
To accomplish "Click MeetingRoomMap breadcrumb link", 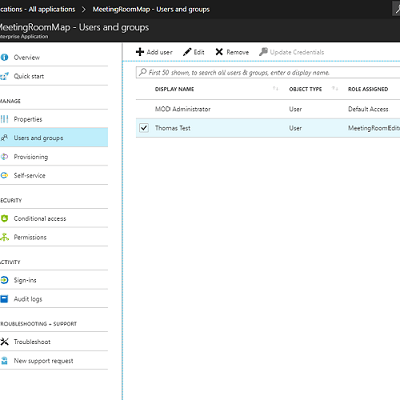I will 151,9.
